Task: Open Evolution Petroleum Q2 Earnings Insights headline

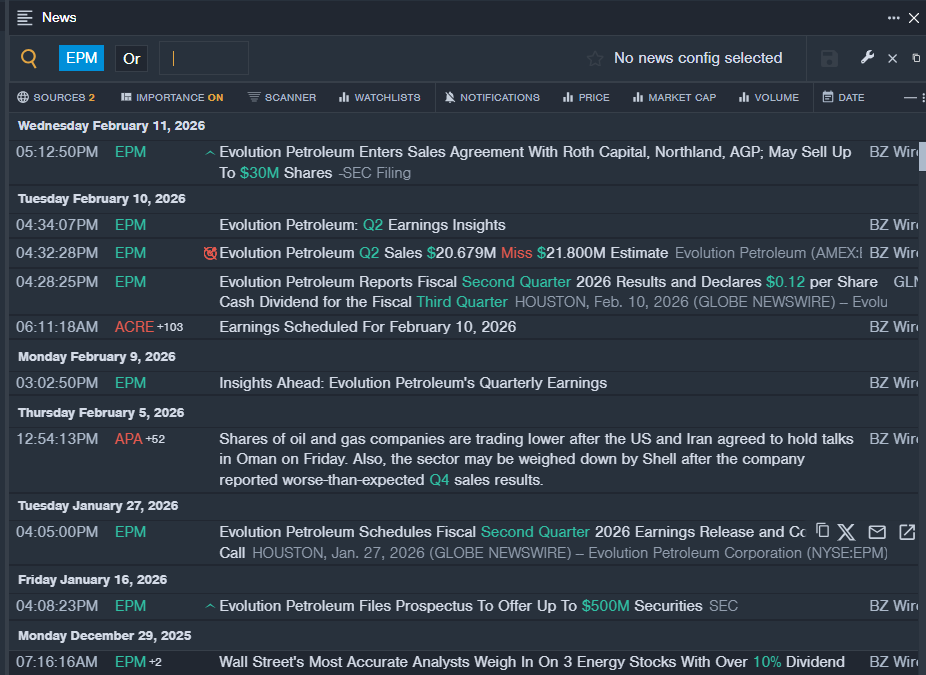Action: pyautogui.click(x=362, y=225)
